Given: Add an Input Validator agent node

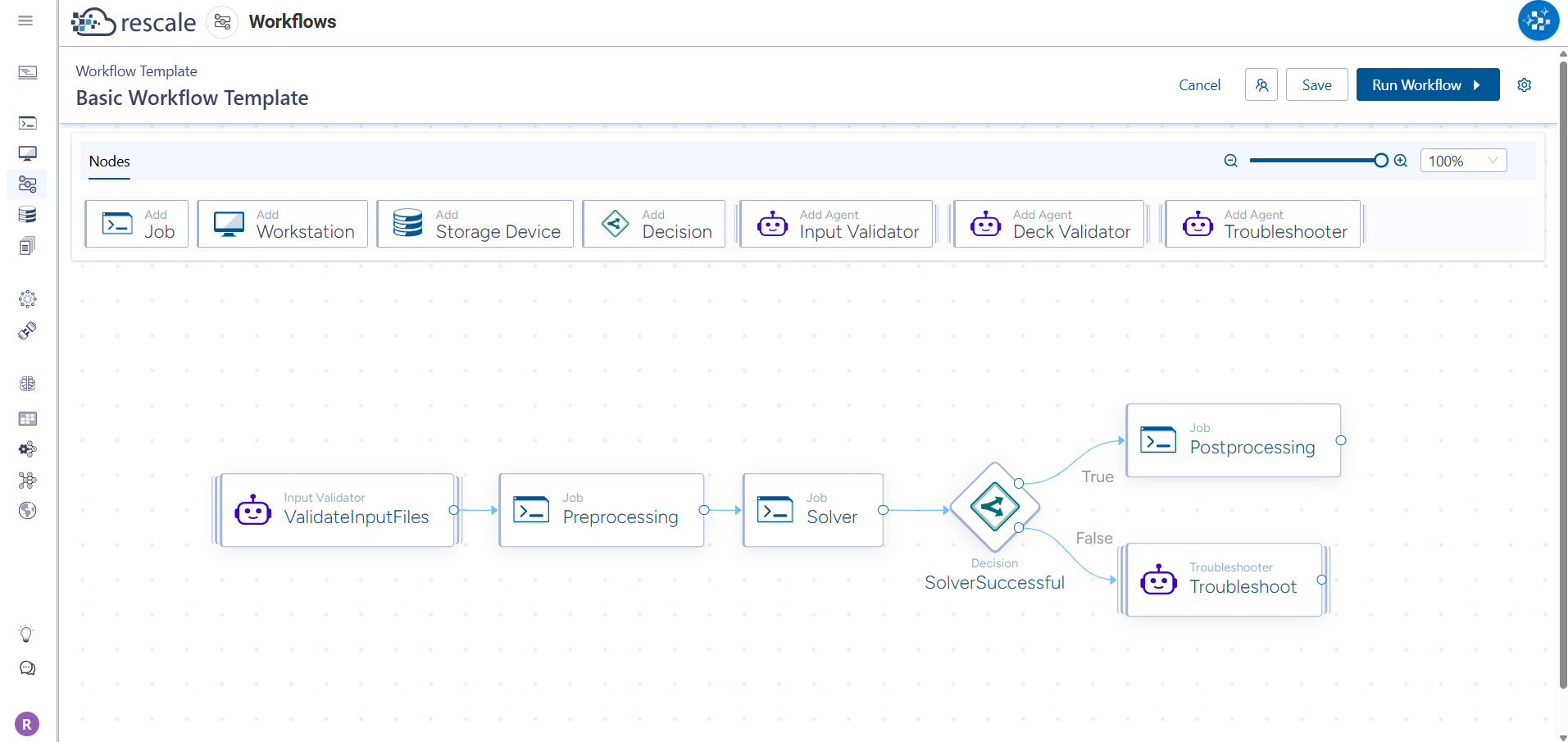Looking at the screenshot, I should click(837, 224).
